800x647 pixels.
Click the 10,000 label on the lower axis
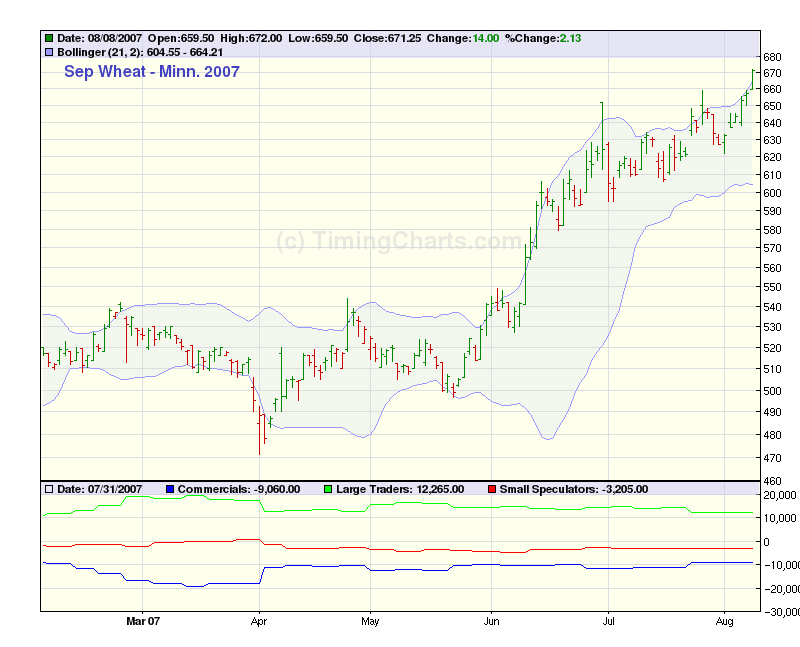pyautogui.click(x=780, y=518)
